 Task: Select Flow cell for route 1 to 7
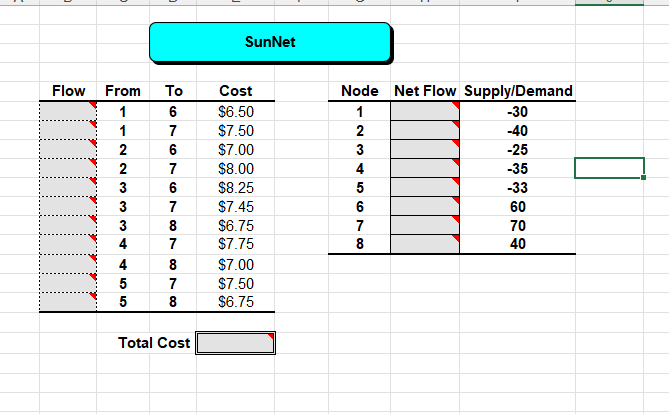click(x=68, y=130)
